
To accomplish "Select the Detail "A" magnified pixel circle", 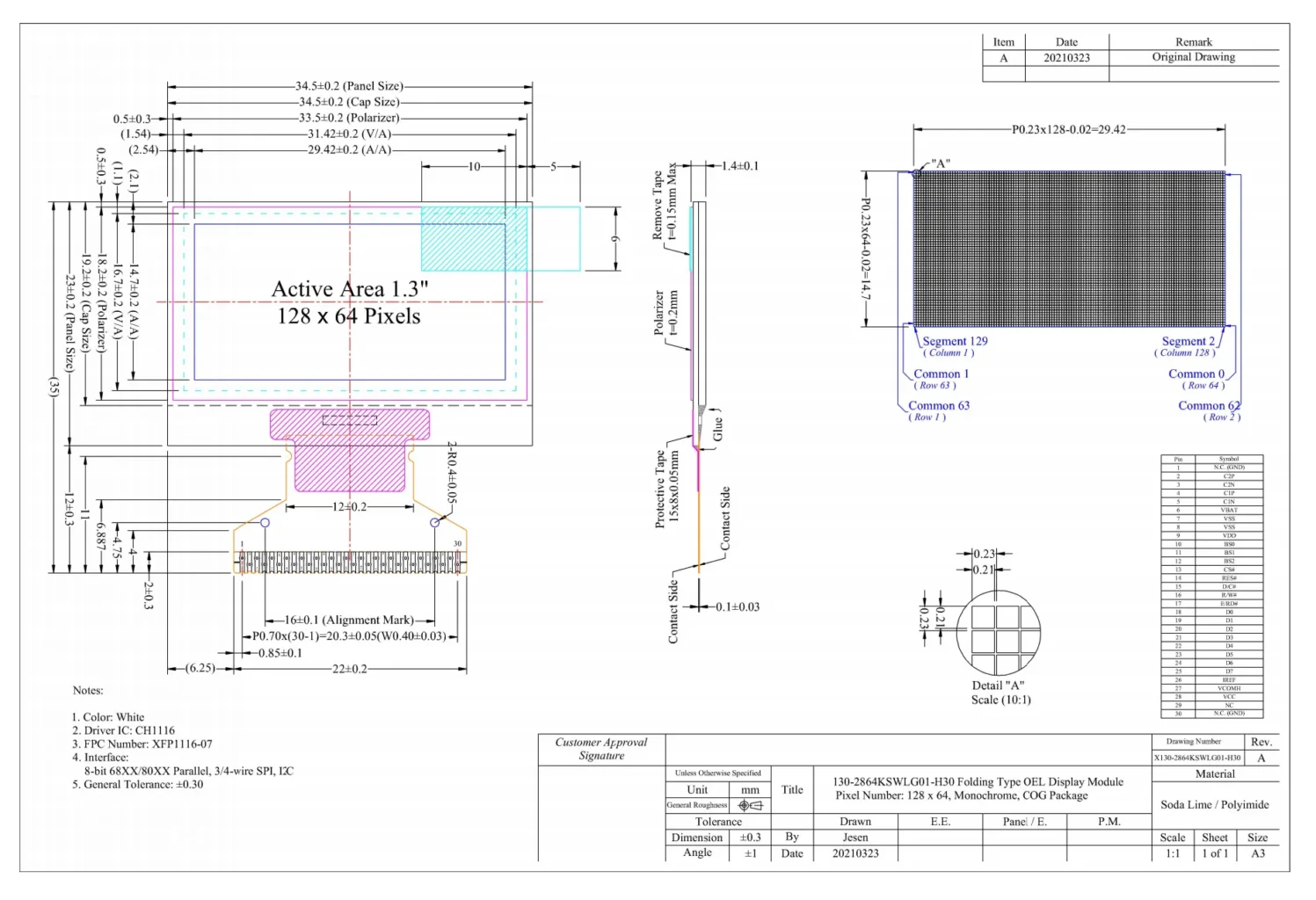I will tap(1000, 631).
